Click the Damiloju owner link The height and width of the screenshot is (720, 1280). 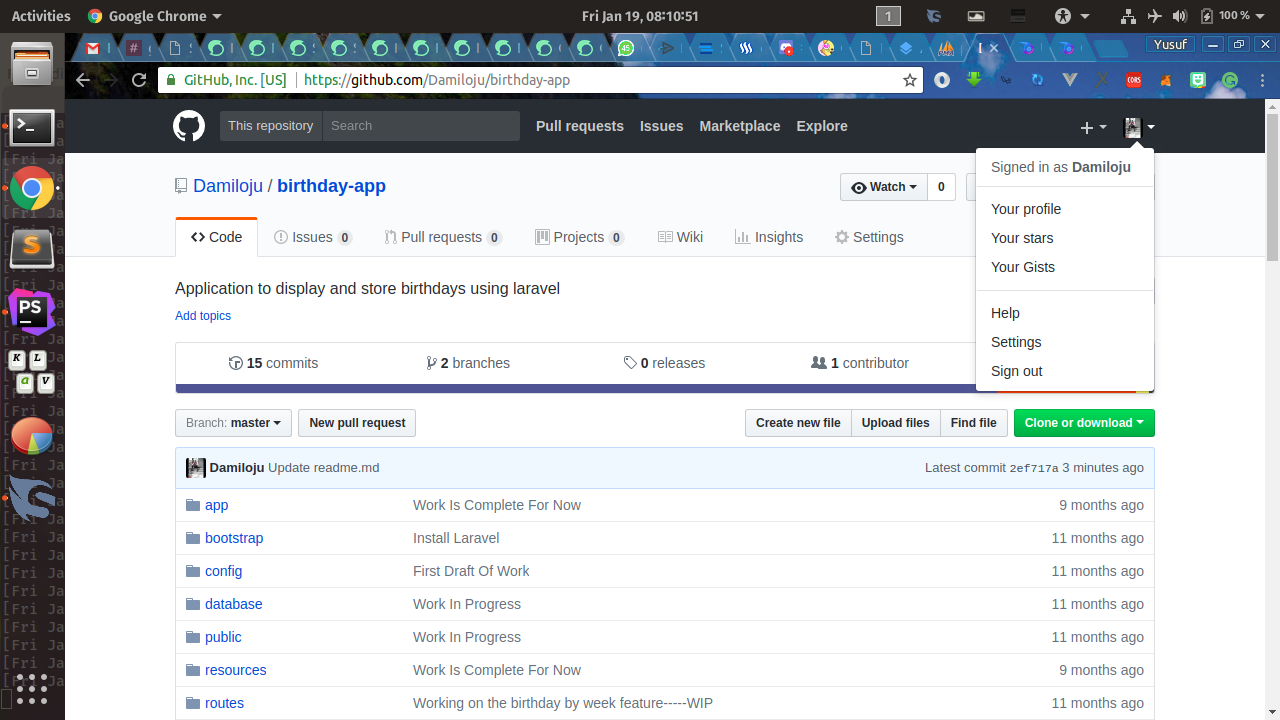pos(228,186)
